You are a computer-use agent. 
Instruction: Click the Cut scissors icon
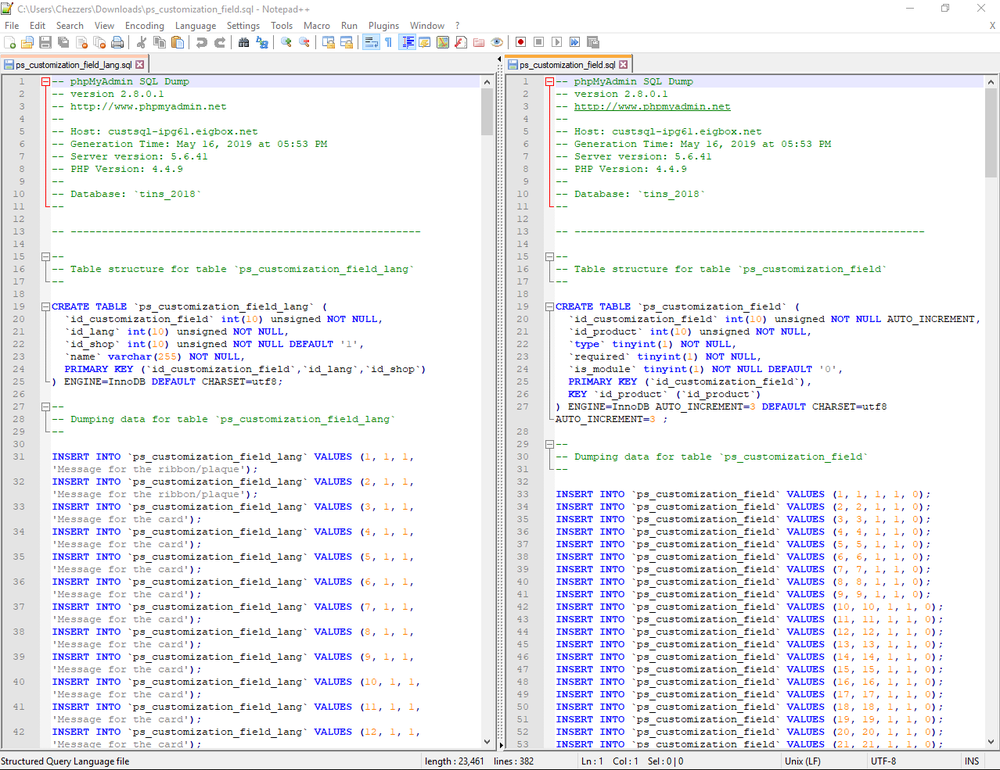coord(142,42)
